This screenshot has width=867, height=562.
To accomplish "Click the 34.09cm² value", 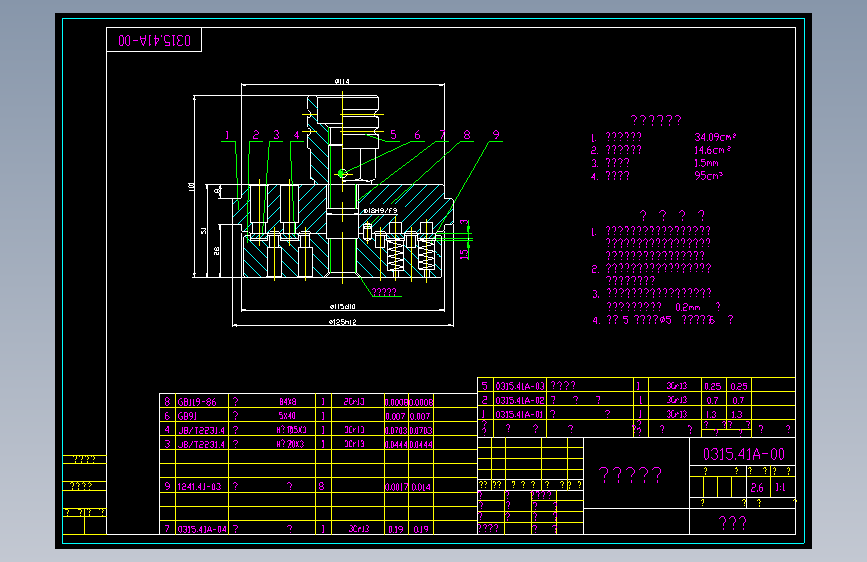I will coord(715,137).
